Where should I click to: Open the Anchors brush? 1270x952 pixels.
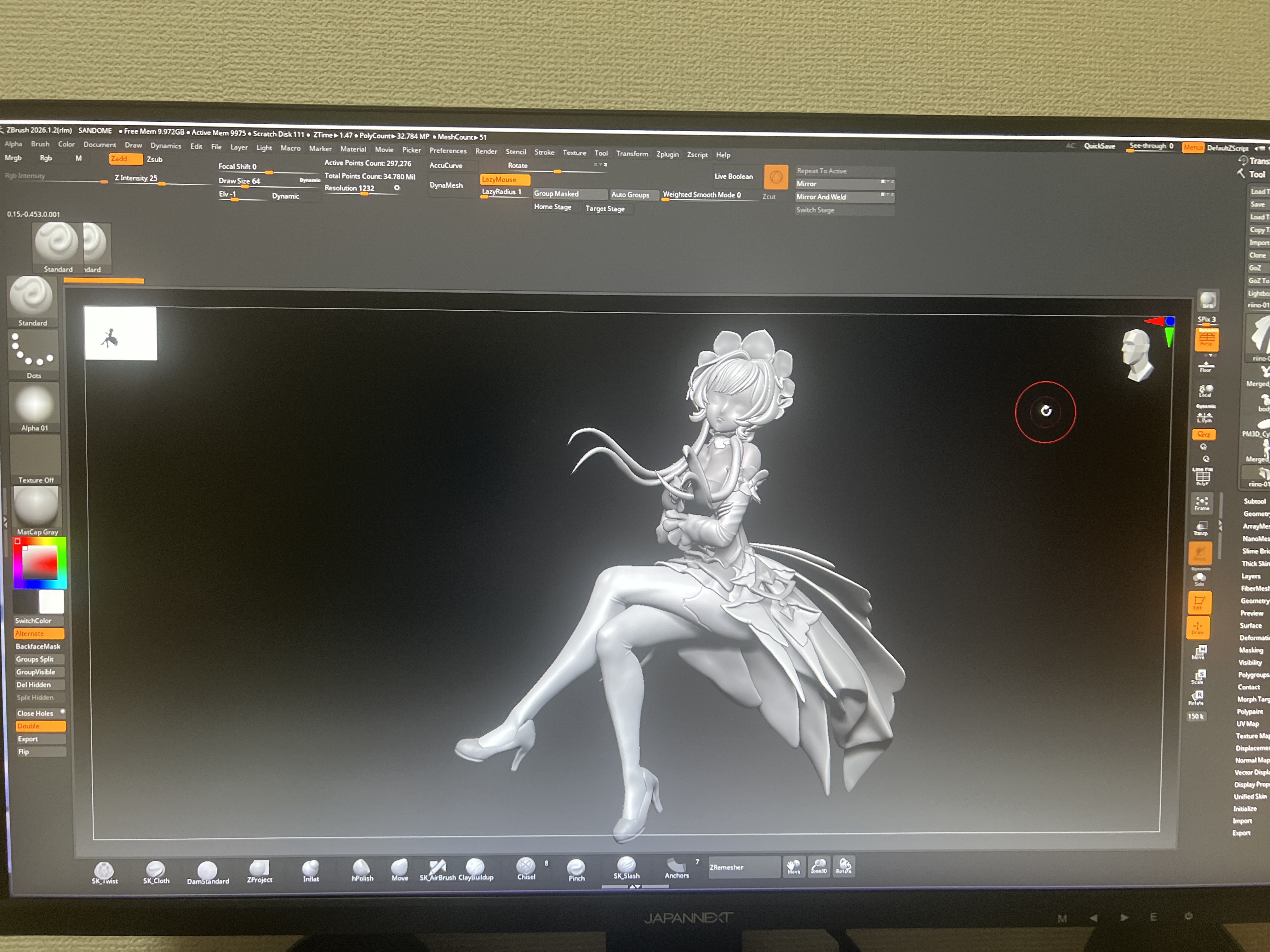coord(677,868)
